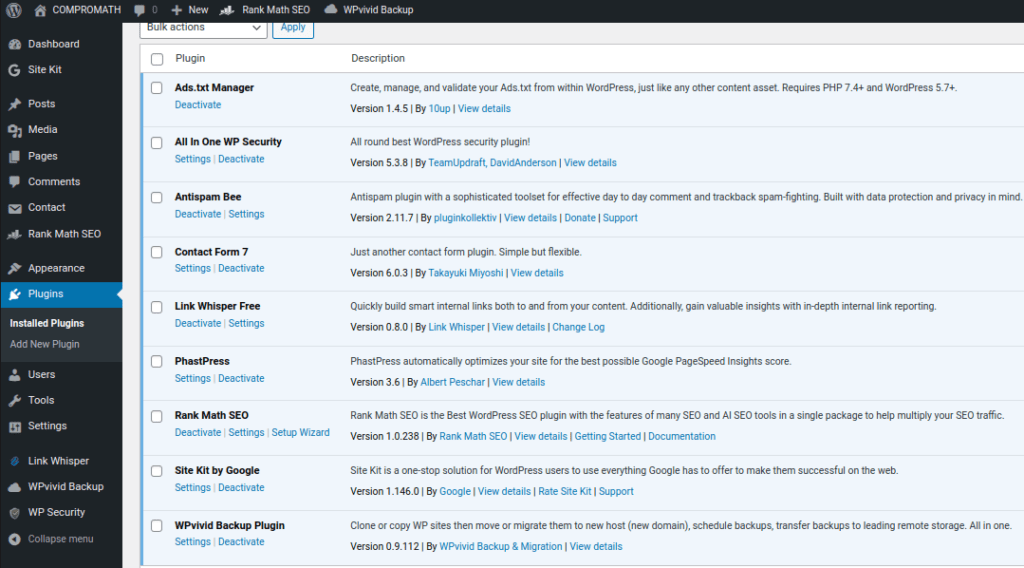Image resolution: width=1024 pixels, height=568 pixels.
Task: Open the Users menu label
Action: (41, 375)
